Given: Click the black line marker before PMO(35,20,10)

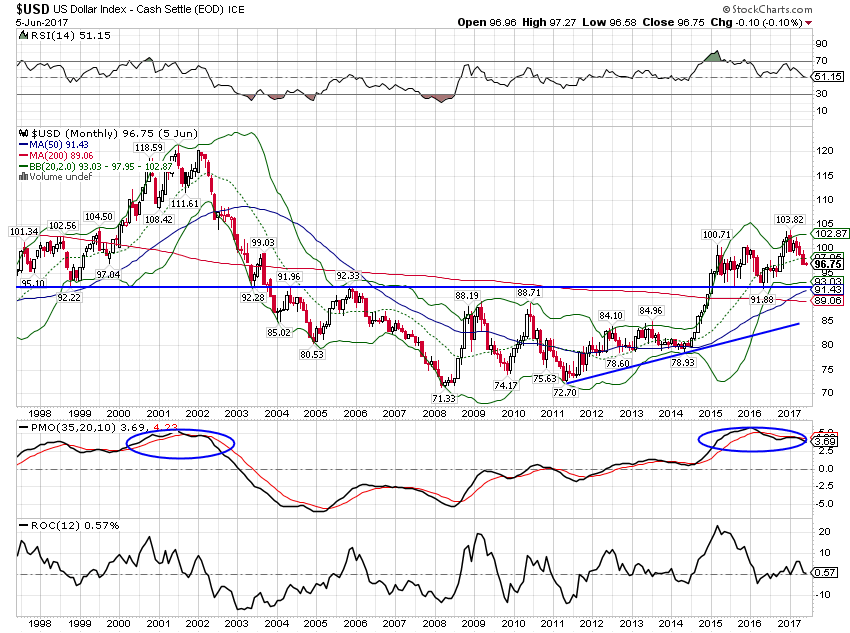Looking at the screenshot, I should tap(23, 427).
